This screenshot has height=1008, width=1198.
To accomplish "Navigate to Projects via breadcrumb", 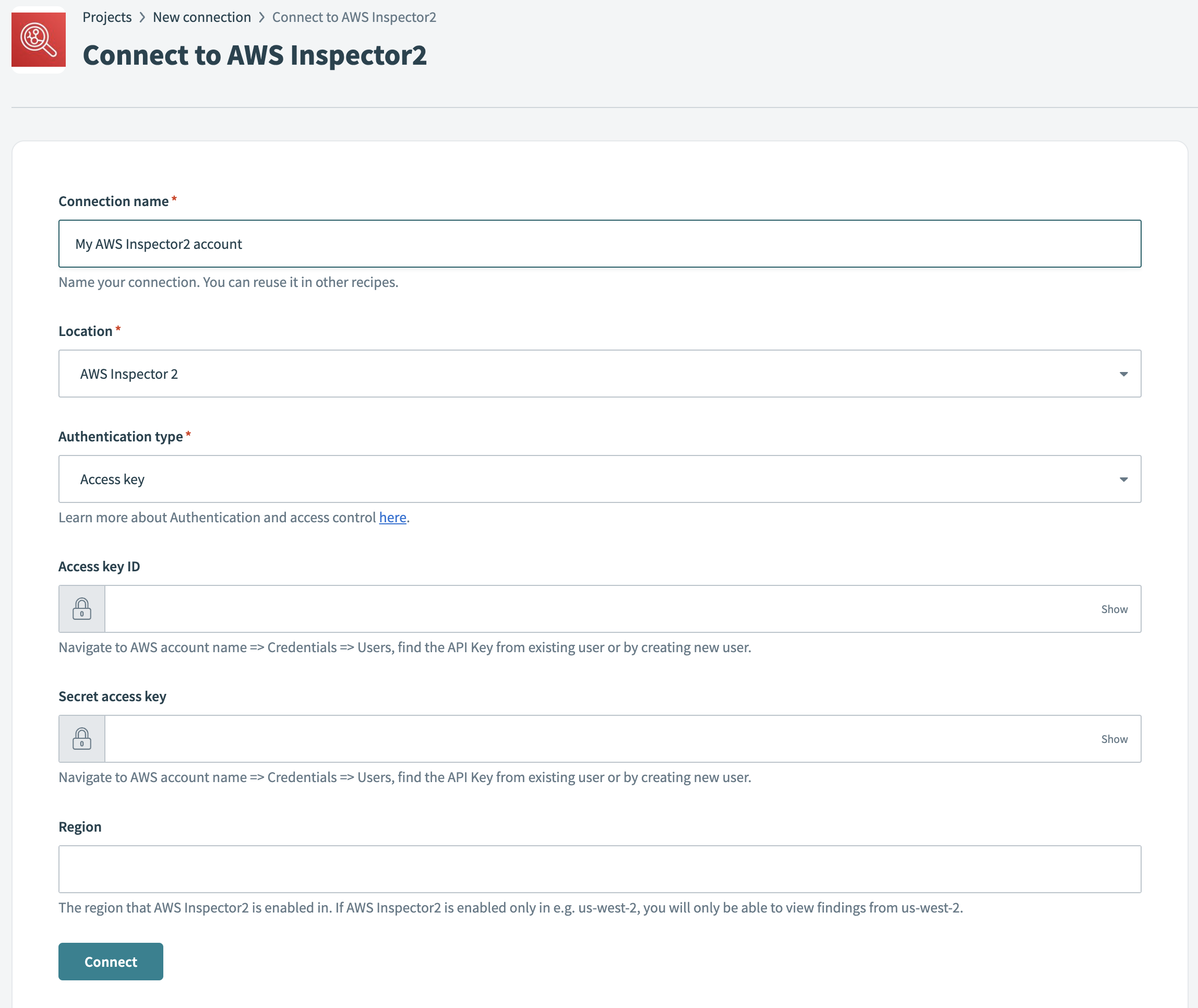I will point(107,17).
